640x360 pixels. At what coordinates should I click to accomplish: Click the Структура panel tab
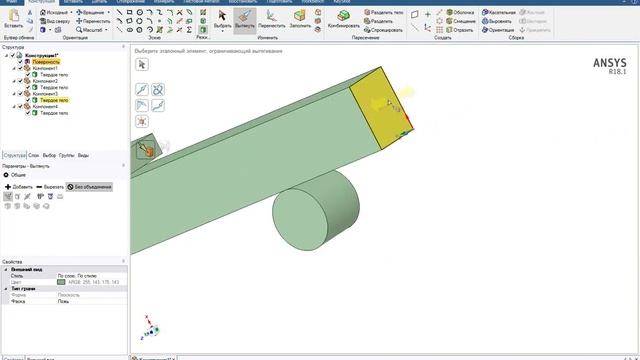tap(14, 155)
